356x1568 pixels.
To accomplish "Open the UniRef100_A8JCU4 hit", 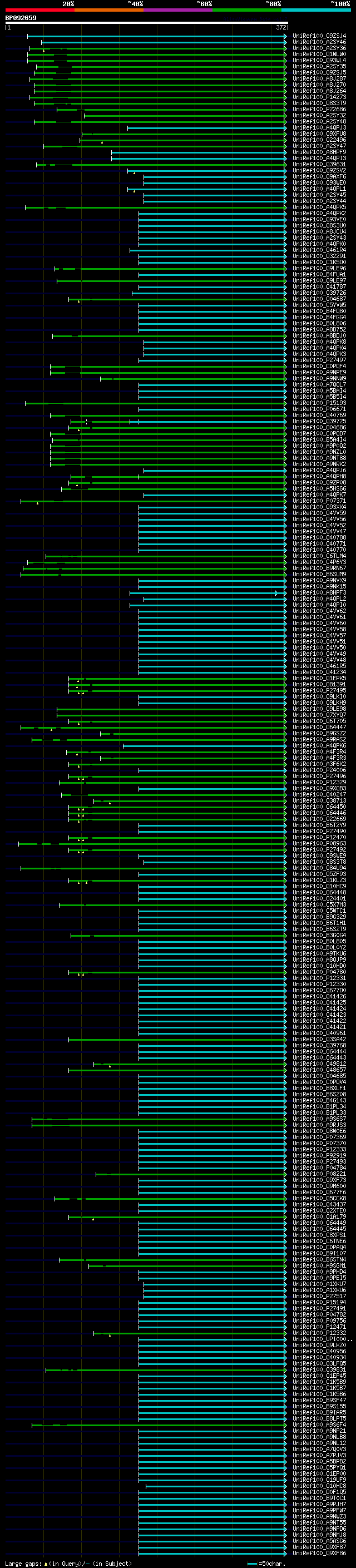I will pyautogui.click(x=319, y=231).
